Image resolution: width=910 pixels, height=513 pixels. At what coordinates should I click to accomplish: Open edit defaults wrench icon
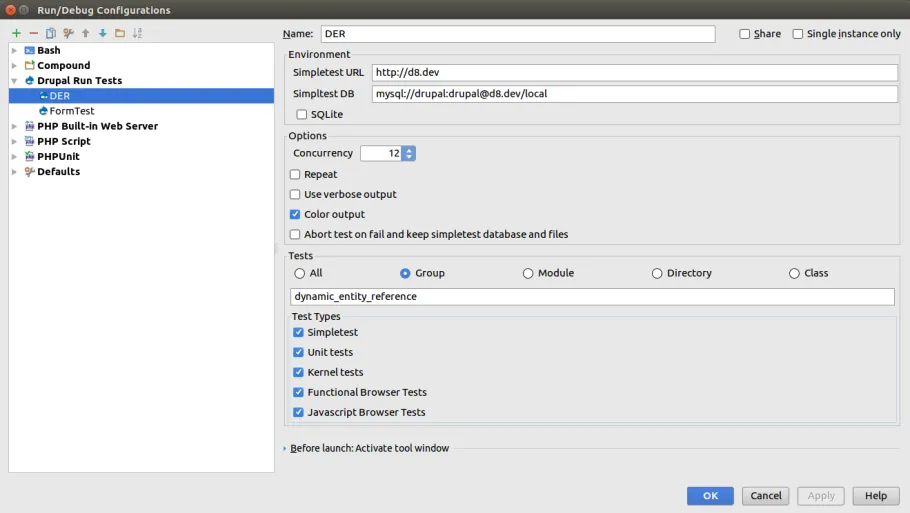[x=68, y=33]
